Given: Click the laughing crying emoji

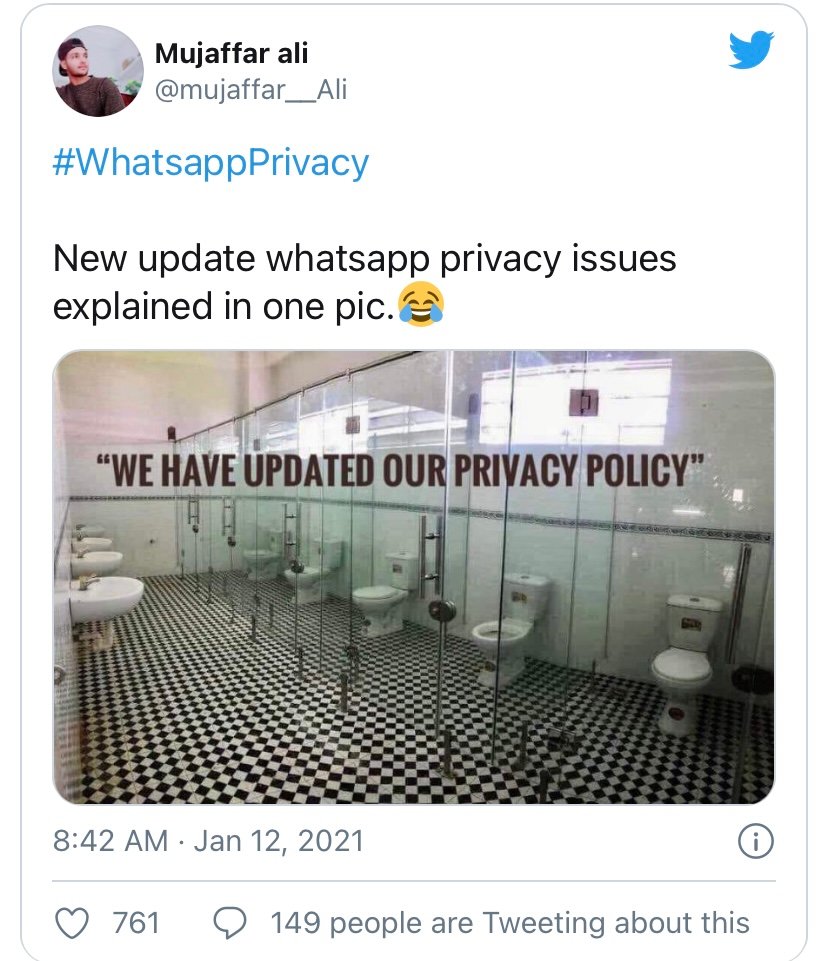Looking at the screenshot, I should [x=421, y=302].
